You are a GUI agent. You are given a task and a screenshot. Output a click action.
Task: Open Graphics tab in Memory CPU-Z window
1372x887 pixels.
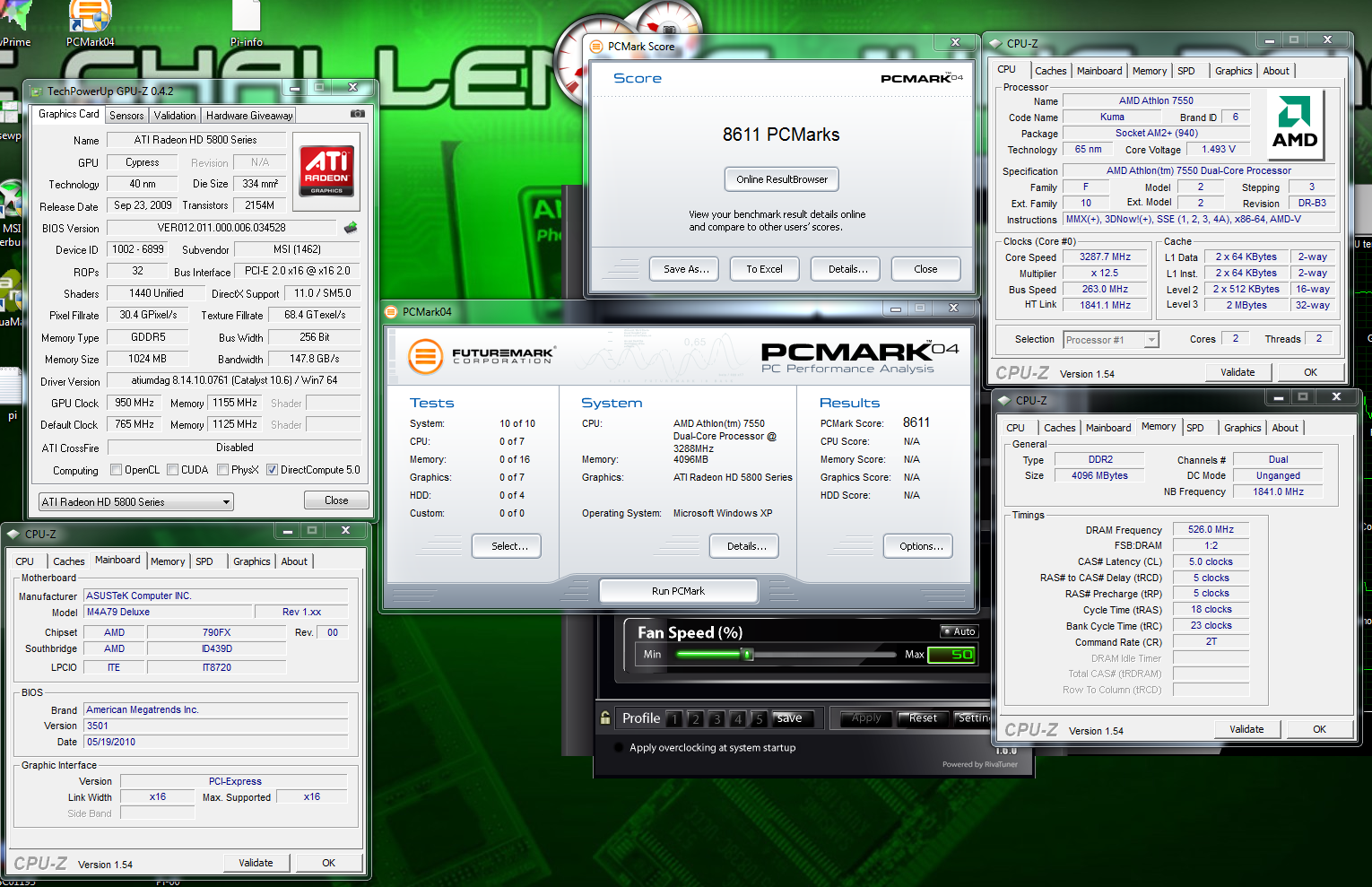(x=1243, y=428)
